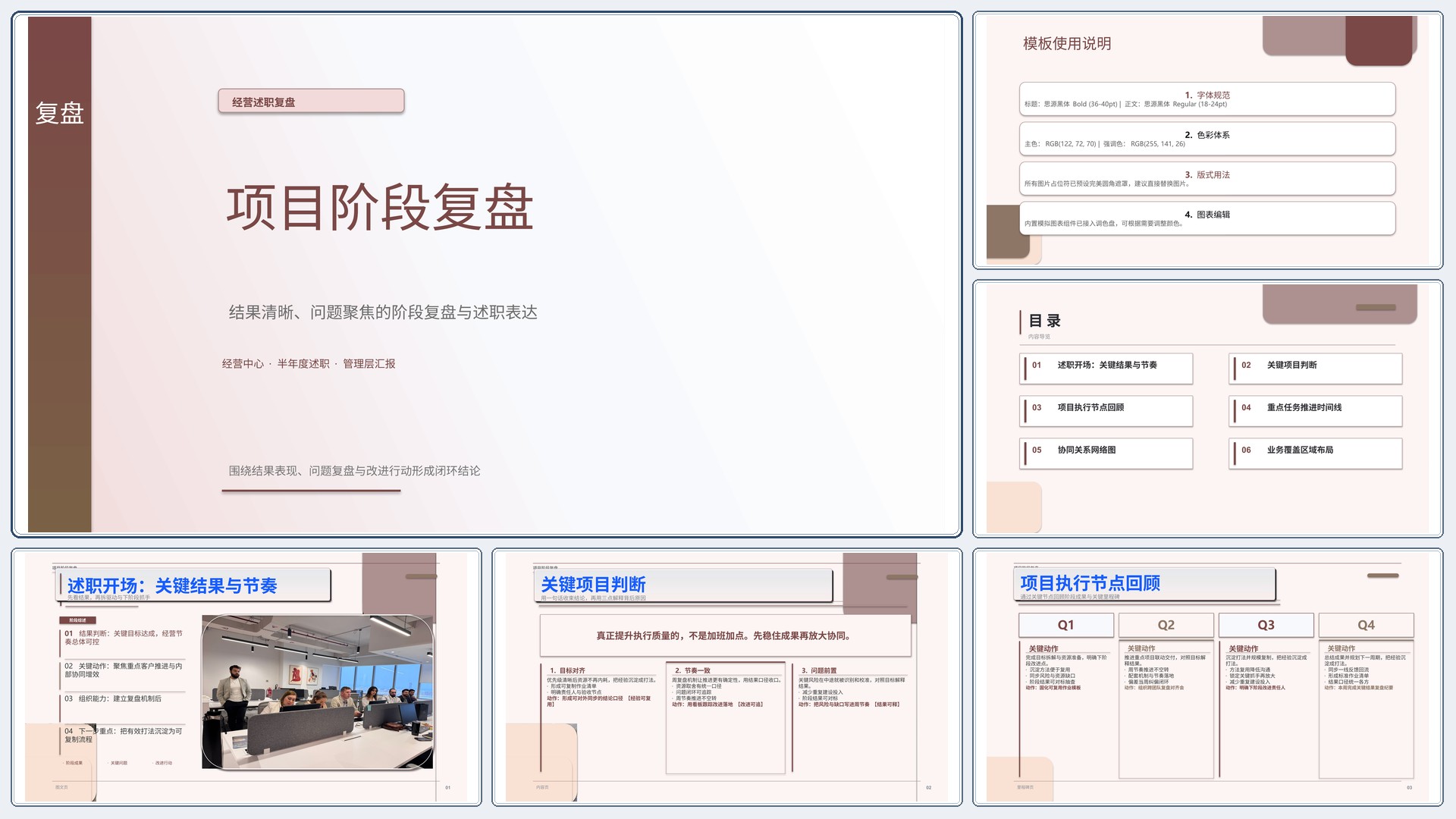
Task: Click the '复盘' label on the cover sidebar
Action: point(59,113)
